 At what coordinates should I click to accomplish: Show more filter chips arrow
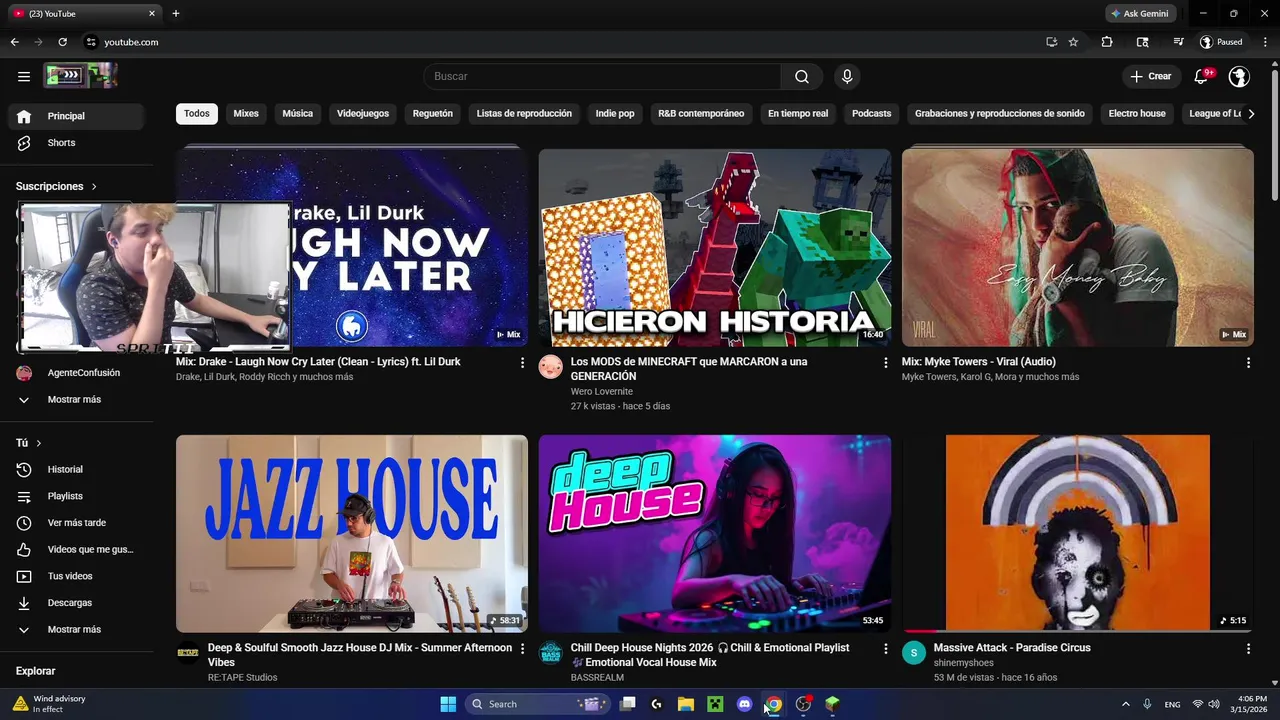1251,114
